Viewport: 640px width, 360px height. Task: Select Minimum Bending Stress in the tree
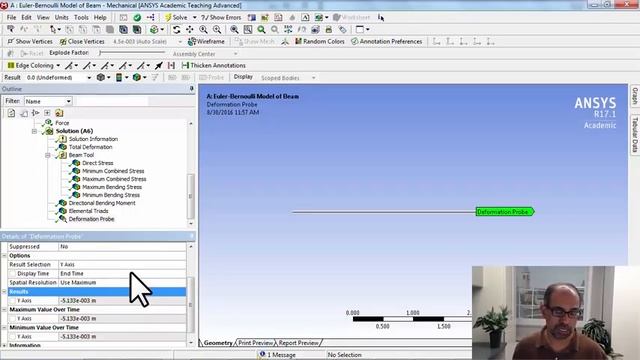tap(111, 195)
